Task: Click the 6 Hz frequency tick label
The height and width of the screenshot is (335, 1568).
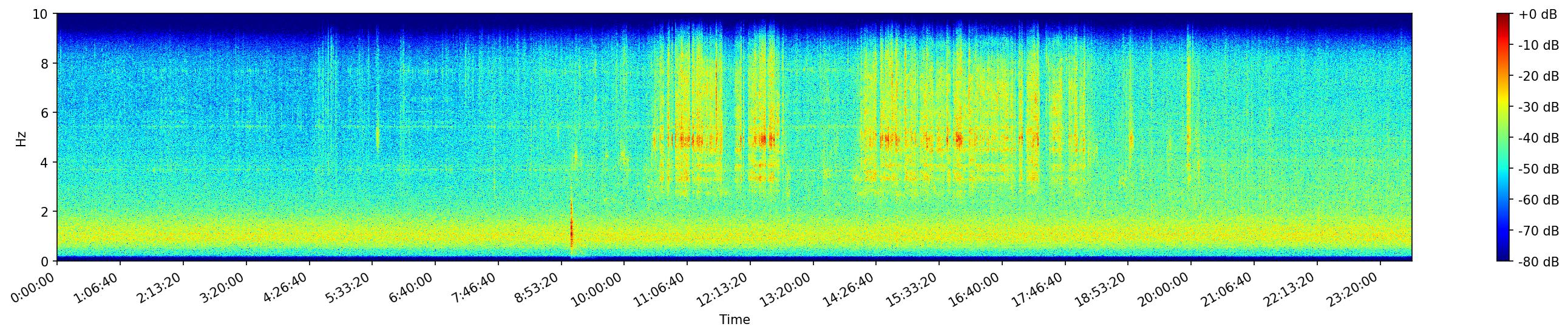Action: tap(45, 112)
